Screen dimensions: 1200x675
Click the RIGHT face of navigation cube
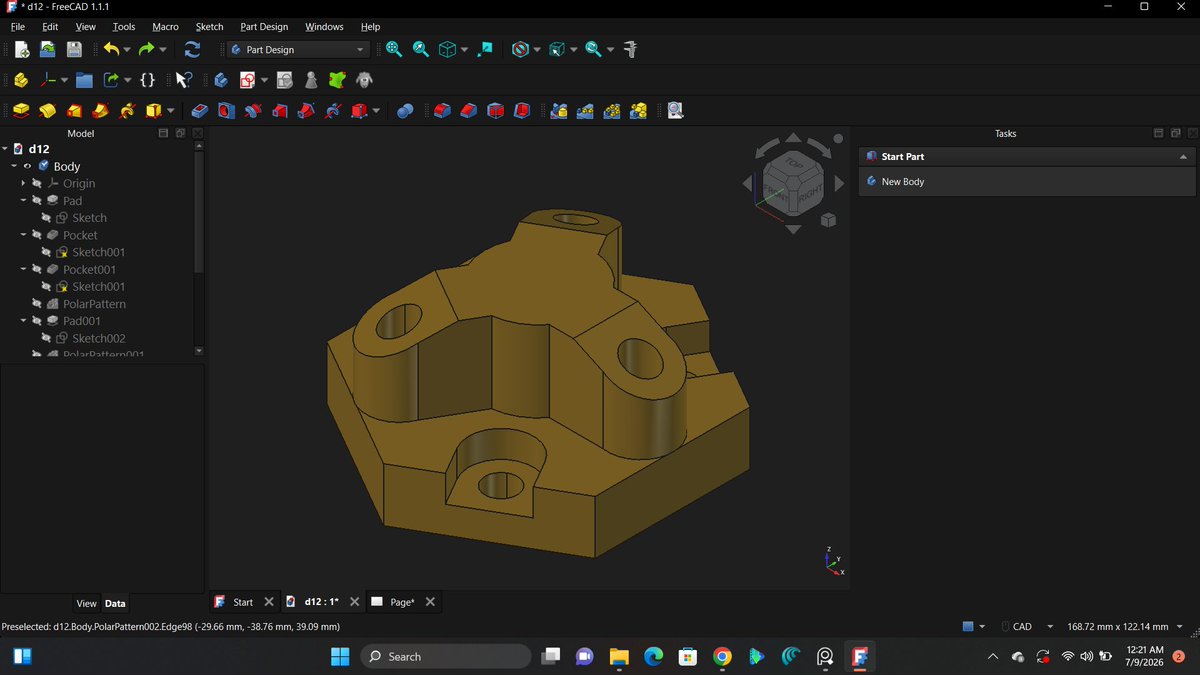click(x=811, y=192)
